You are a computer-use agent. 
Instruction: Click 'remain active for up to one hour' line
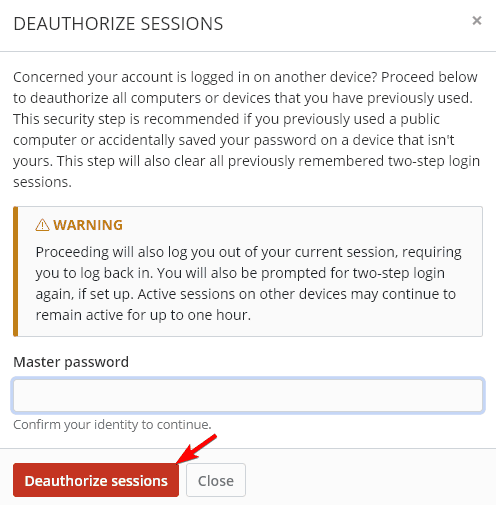click(x=143, y=315)
